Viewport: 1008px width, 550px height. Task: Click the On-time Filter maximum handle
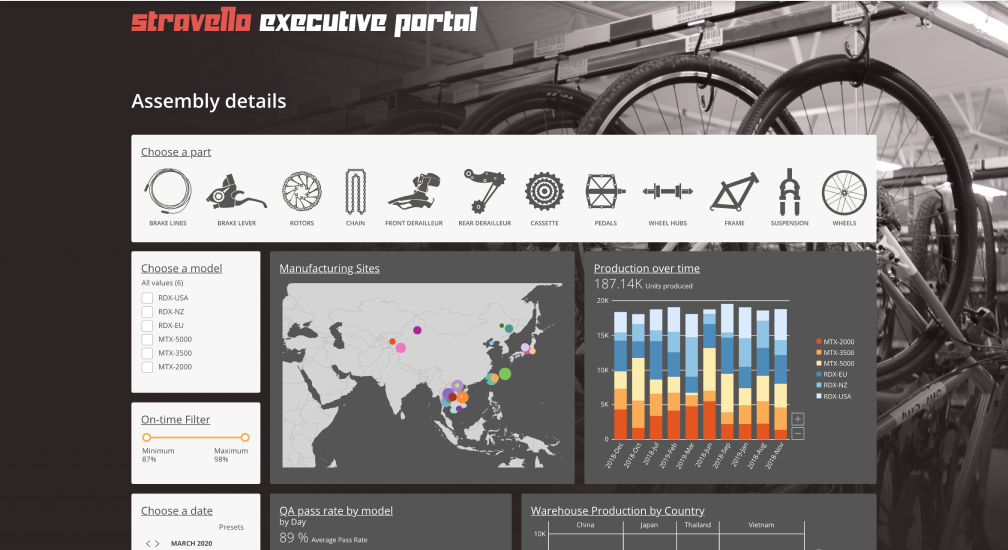point(245,438)
